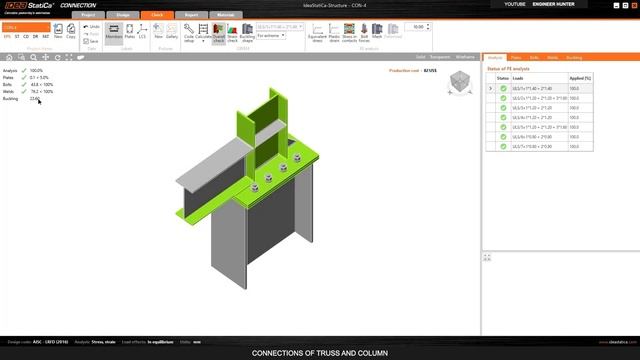Click the Save button in Data group
The image size is (640, 360).
click(x=91, y=41)
